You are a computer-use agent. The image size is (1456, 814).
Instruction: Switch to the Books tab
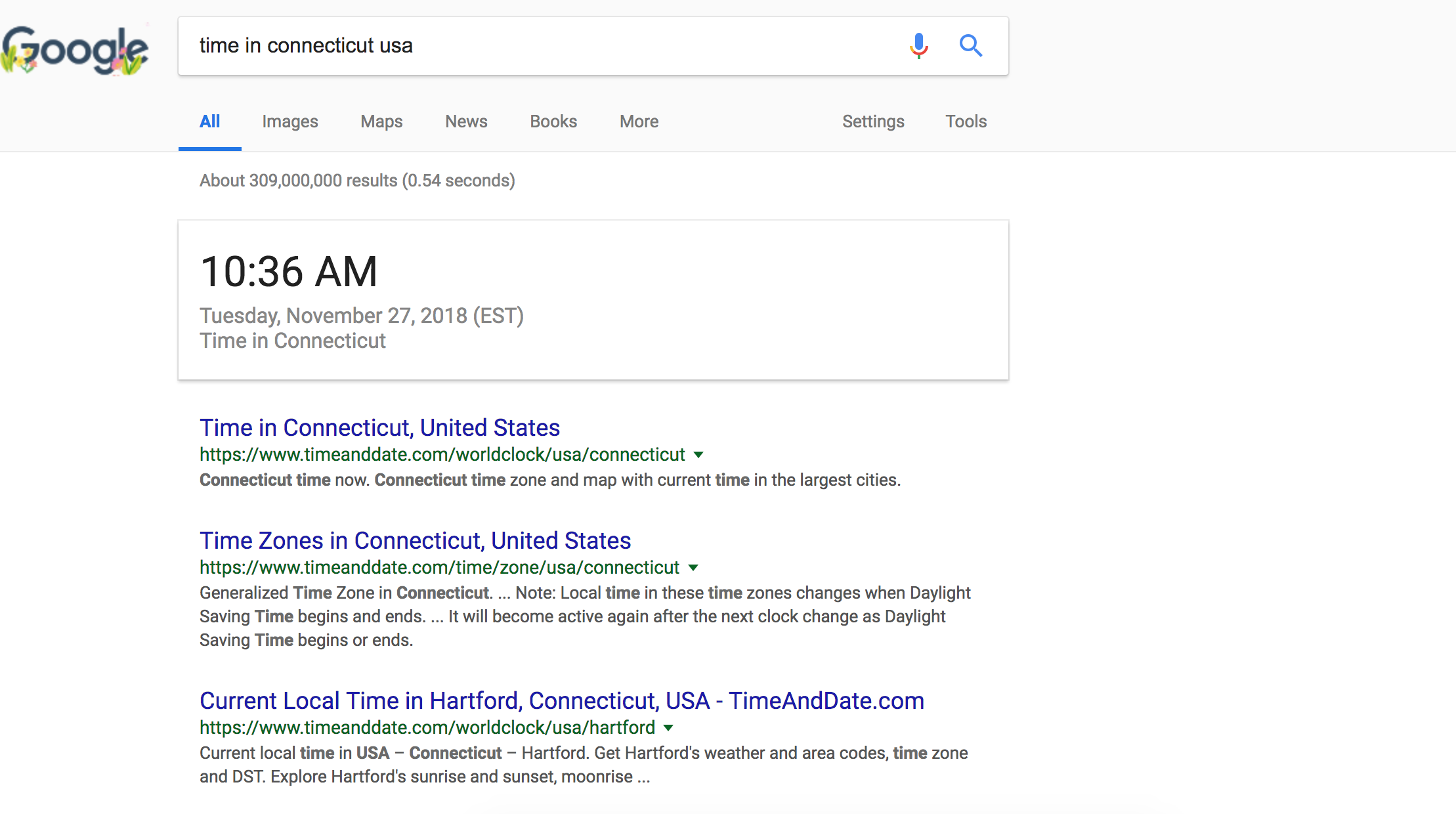(553, 121)
